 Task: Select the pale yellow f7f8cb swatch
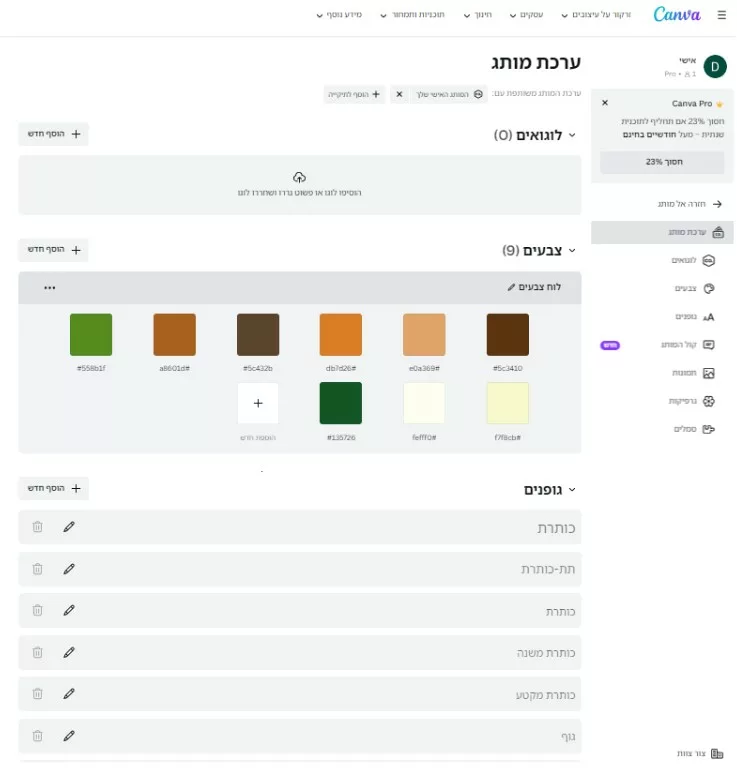pyautogui.click(x=508, y=403)
